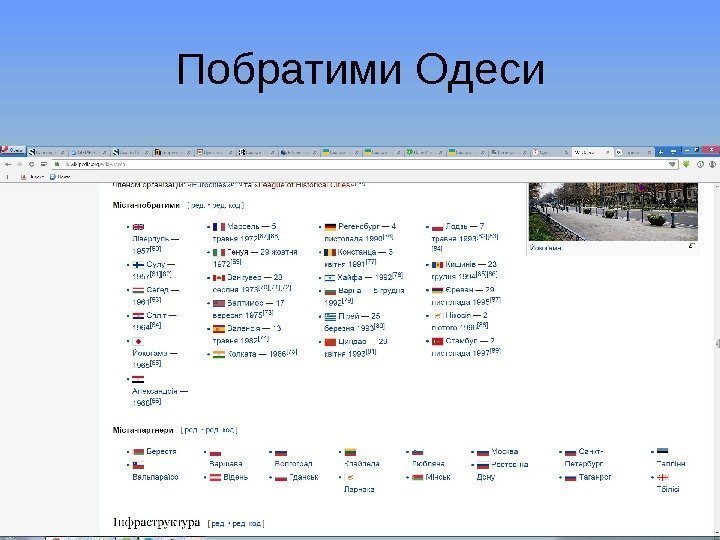This screenshot has height=540, width=720.
Task: Enlarge the photo using its expand icon
Action: [x=692, y=246]
